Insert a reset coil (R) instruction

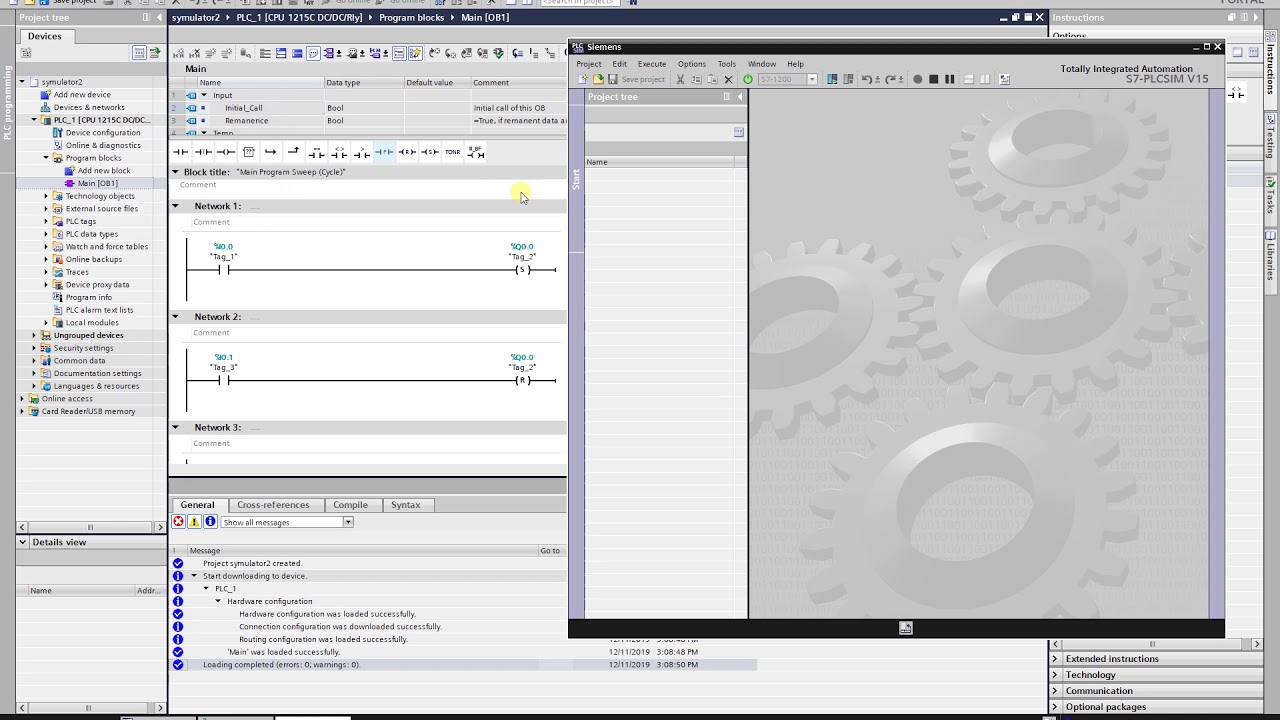coord(407,152)
